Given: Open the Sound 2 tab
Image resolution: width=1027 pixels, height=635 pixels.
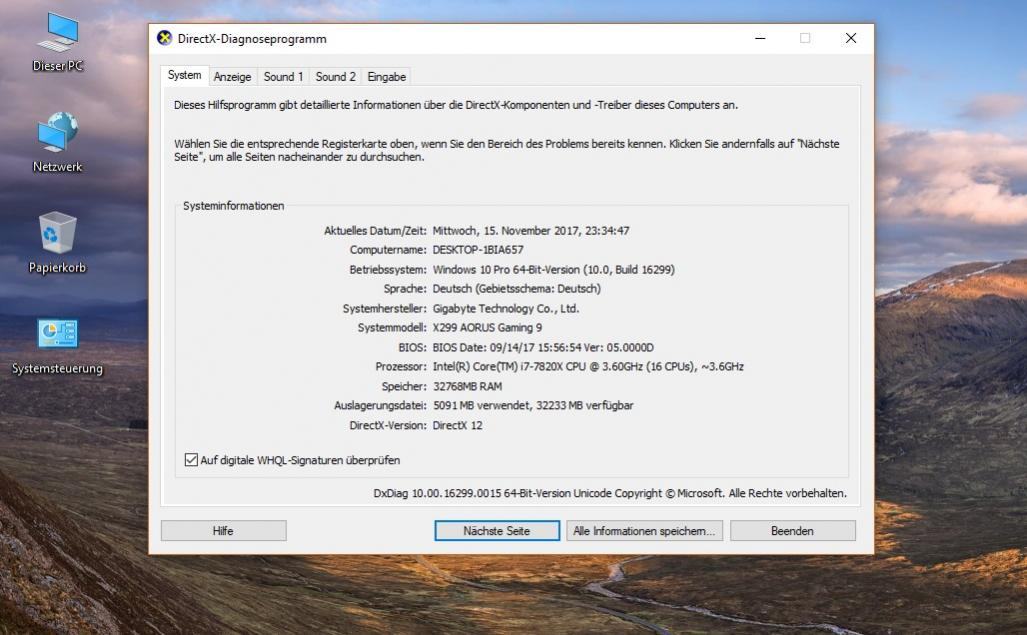Looking at the screenshot, I should [x=335, y=77].
